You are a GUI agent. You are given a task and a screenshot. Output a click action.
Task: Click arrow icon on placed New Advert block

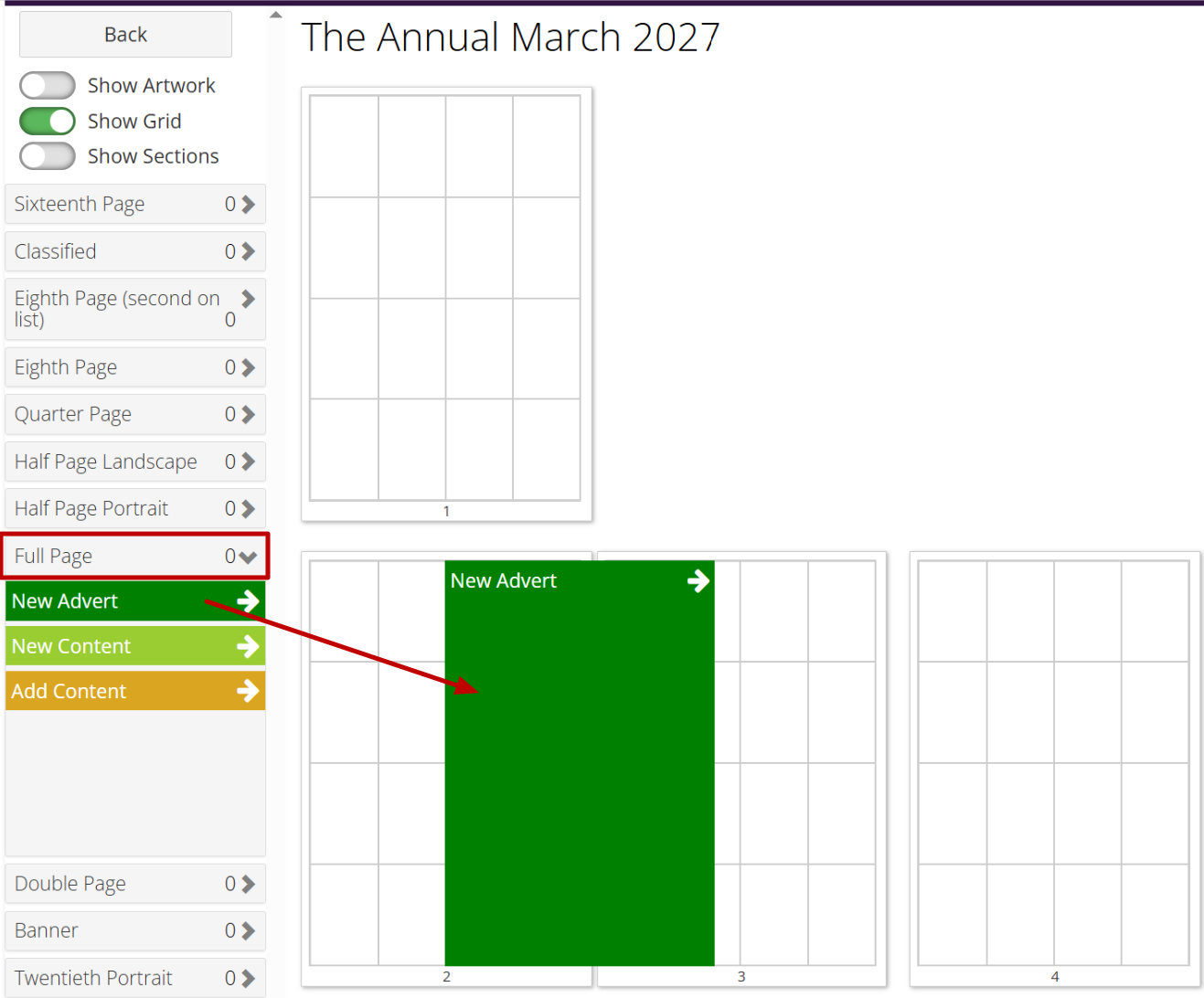[698, 581]
